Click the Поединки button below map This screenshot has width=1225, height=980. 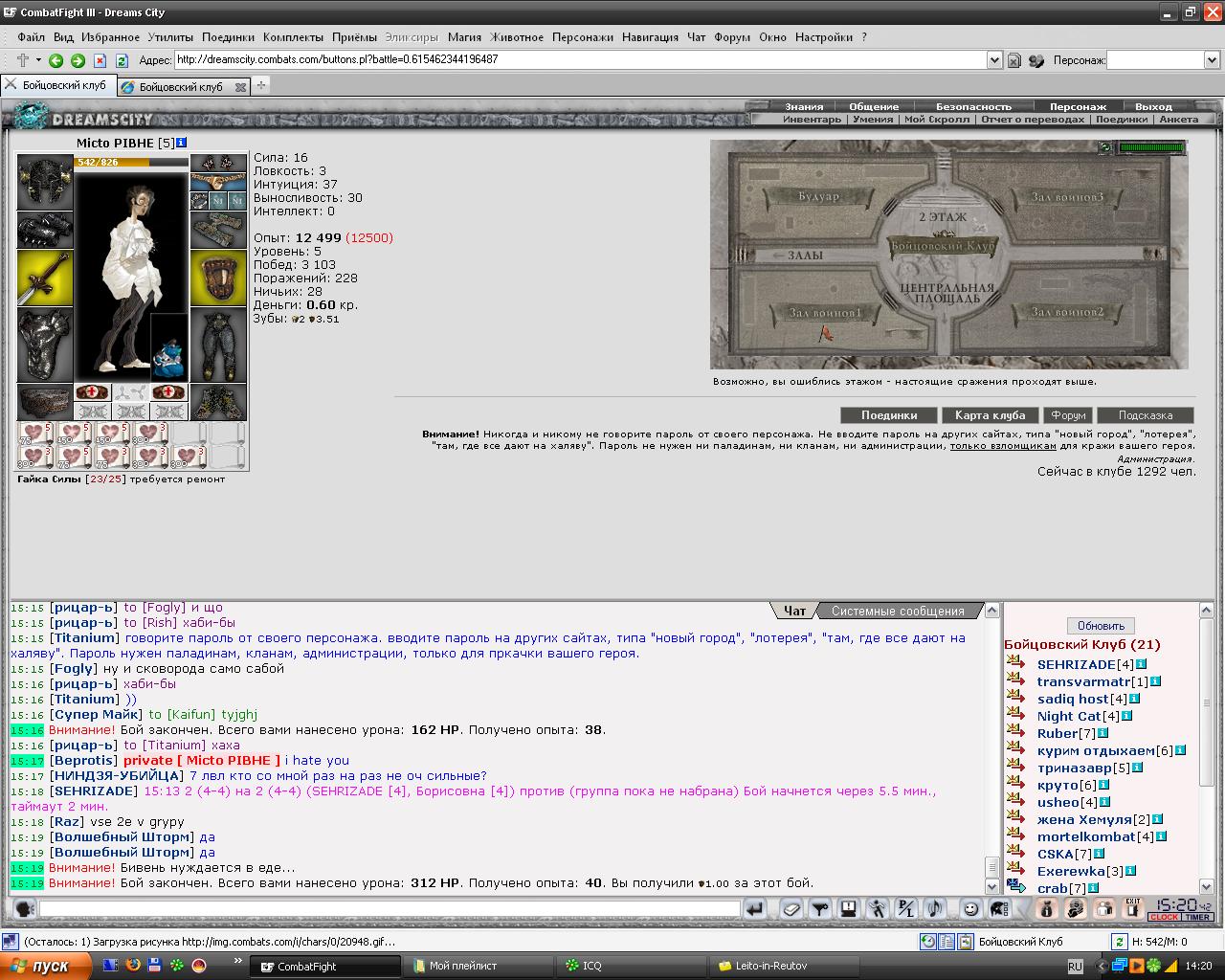888,415
